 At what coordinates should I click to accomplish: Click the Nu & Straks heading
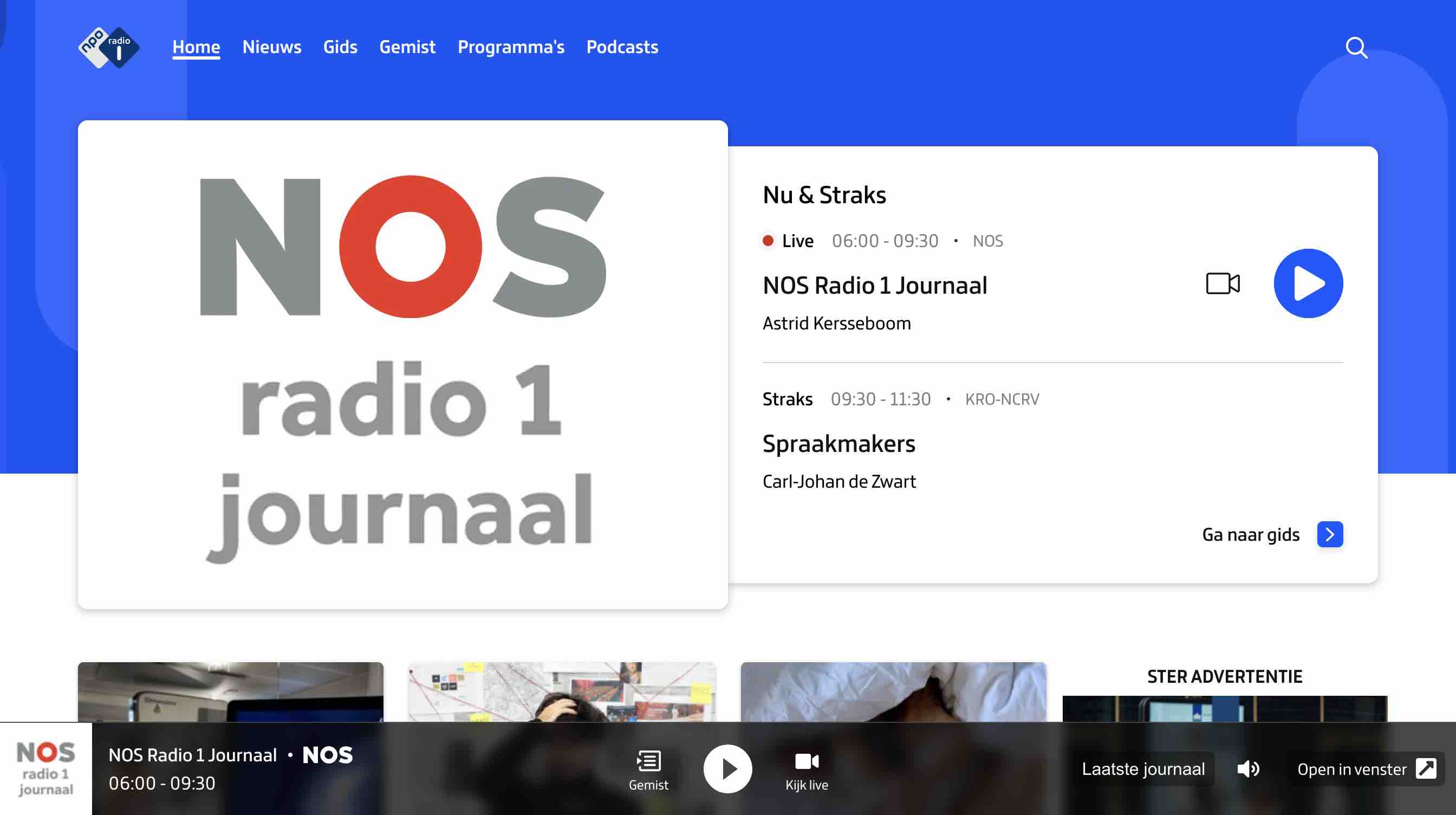click(824, 195)
